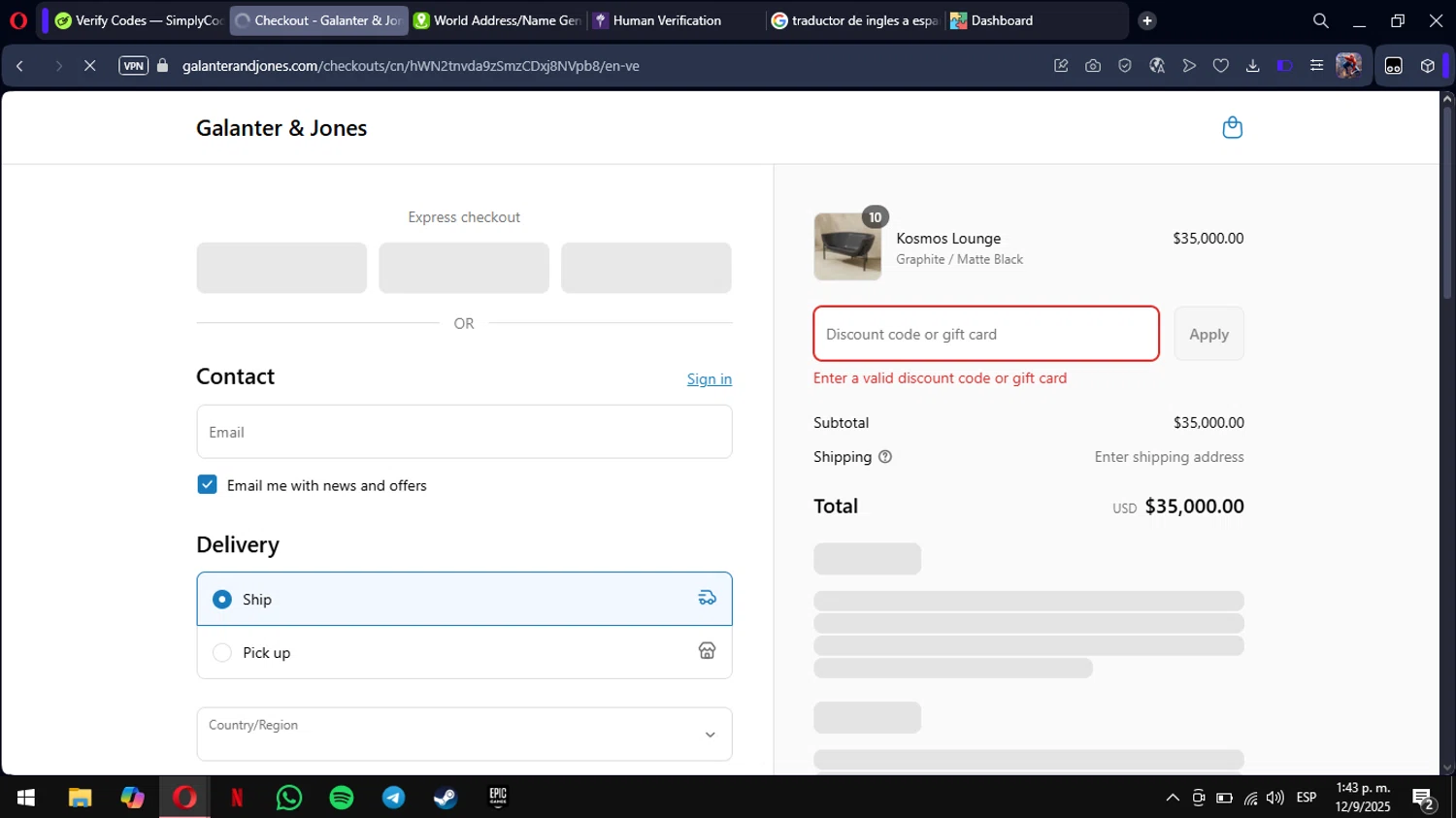Search tabs with the magnifier icon
The height and width of the screenshot is (818, 1456).
(x=1320, y=20)
